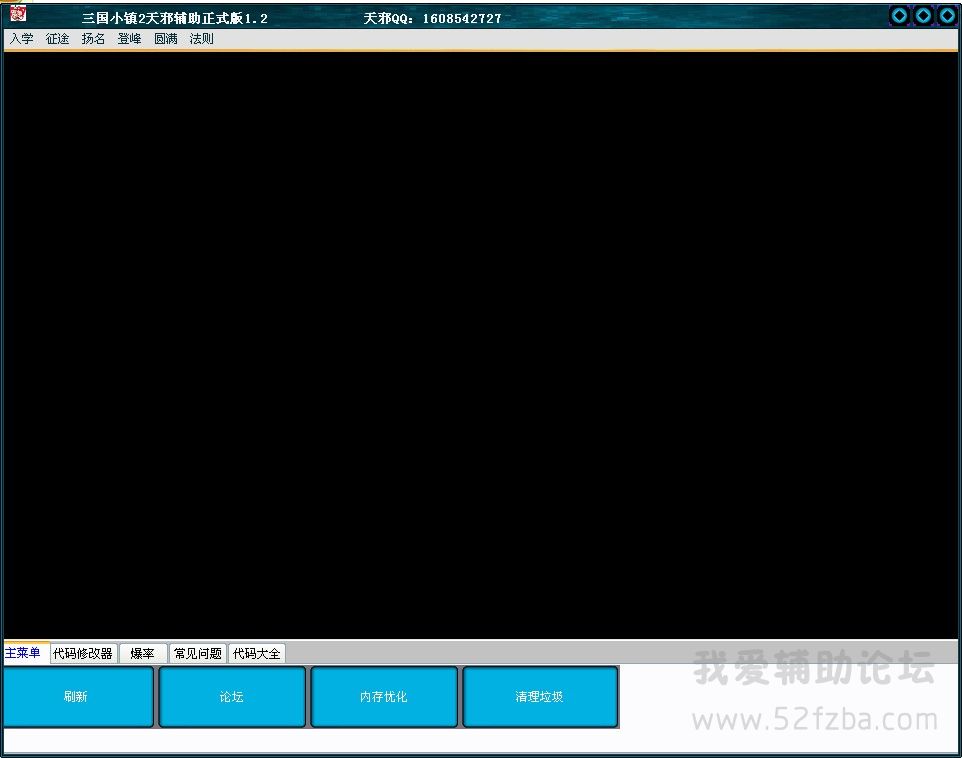Image resolution: width=962 pixels, height=758 pixels.
Task: Click the 清理垃圾 cleanup button
Action: pyautogui.click(x=540, y=697)
